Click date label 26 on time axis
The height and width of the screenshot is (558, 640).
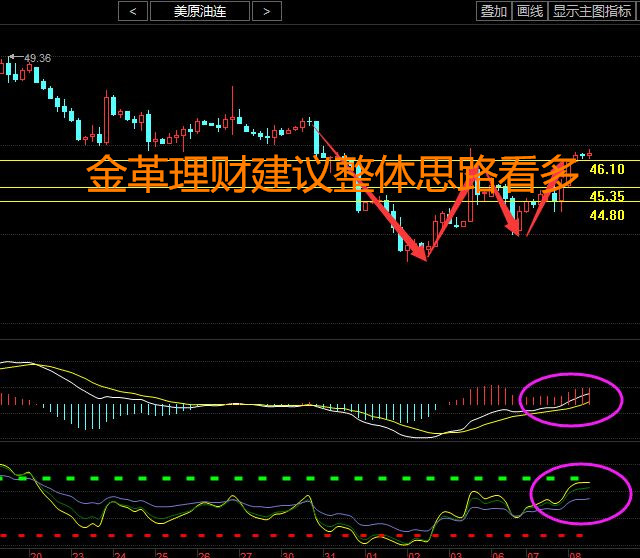[x=203, y=553]
